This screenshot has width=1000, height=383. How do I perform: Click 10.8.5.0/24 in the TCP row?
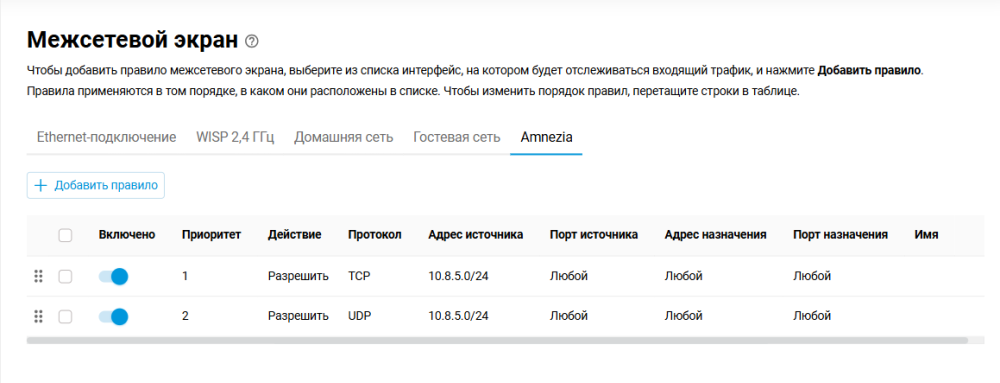(x=459, y=276)
